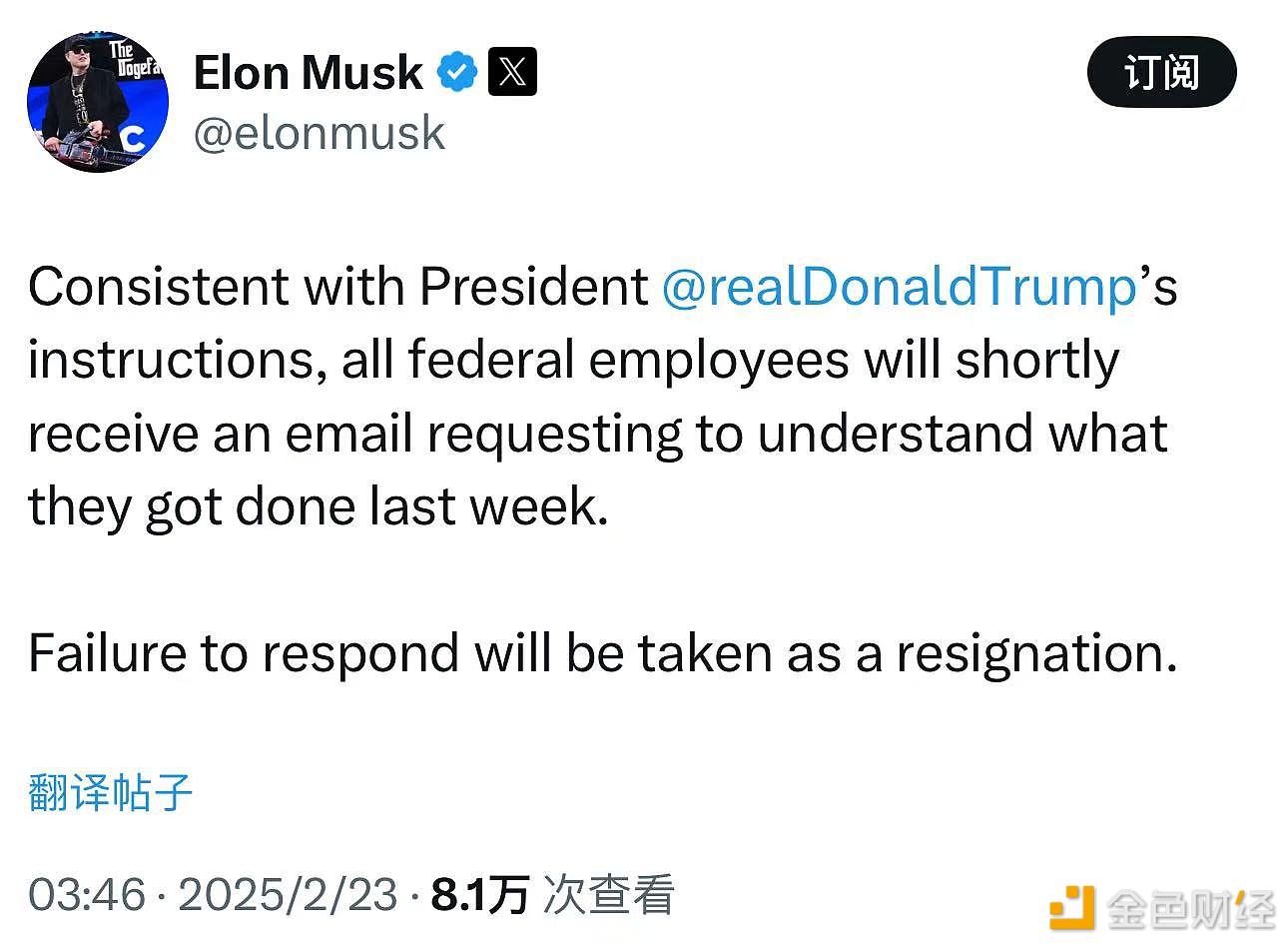1288x943 pixels.
Task: Click the 03:46 post timestamp
Action: (x=87, y=894)
